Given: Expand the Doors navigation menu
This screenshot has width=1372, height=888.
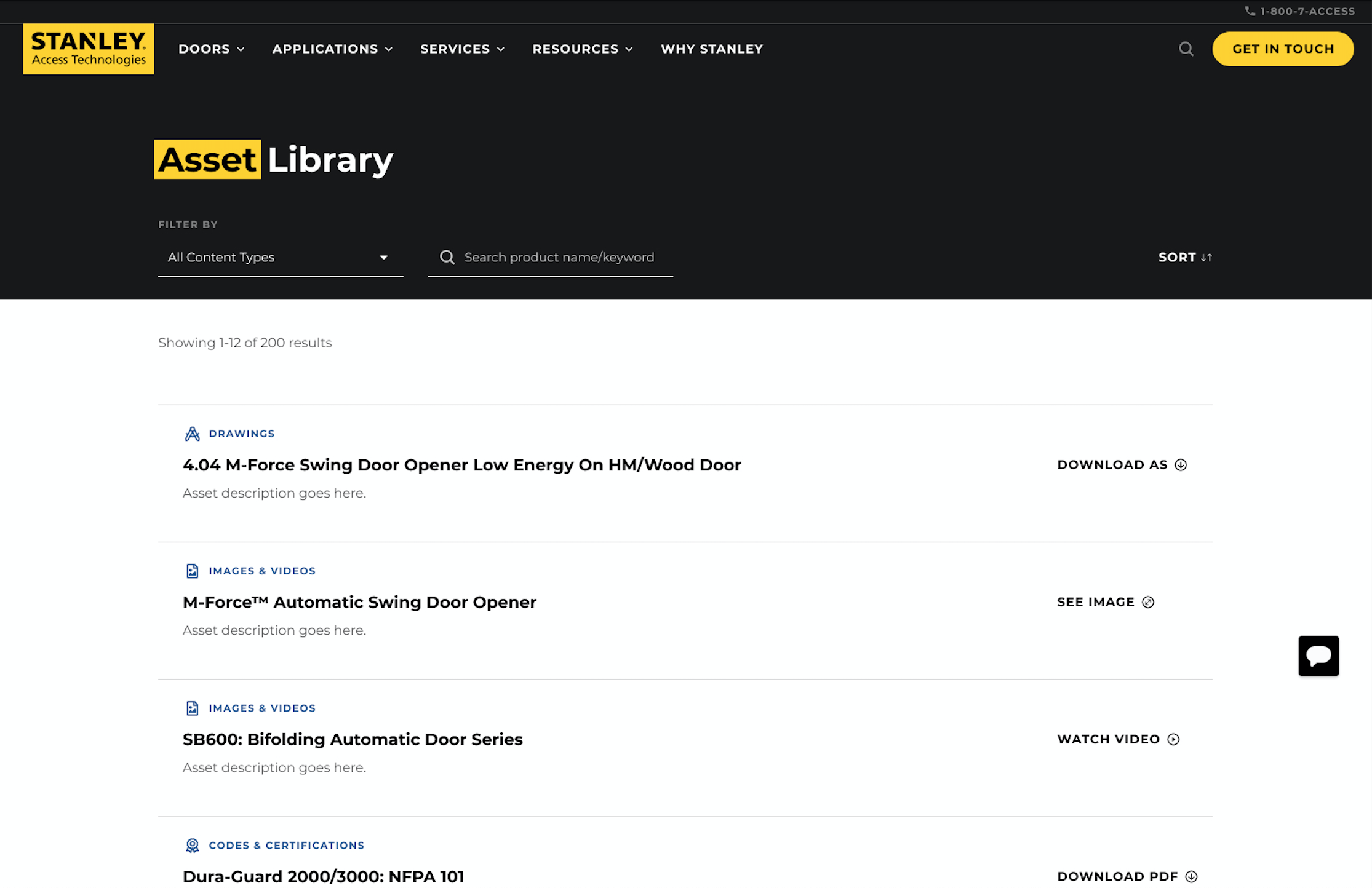Looking at the screenshot, I should tap(211, 49).
